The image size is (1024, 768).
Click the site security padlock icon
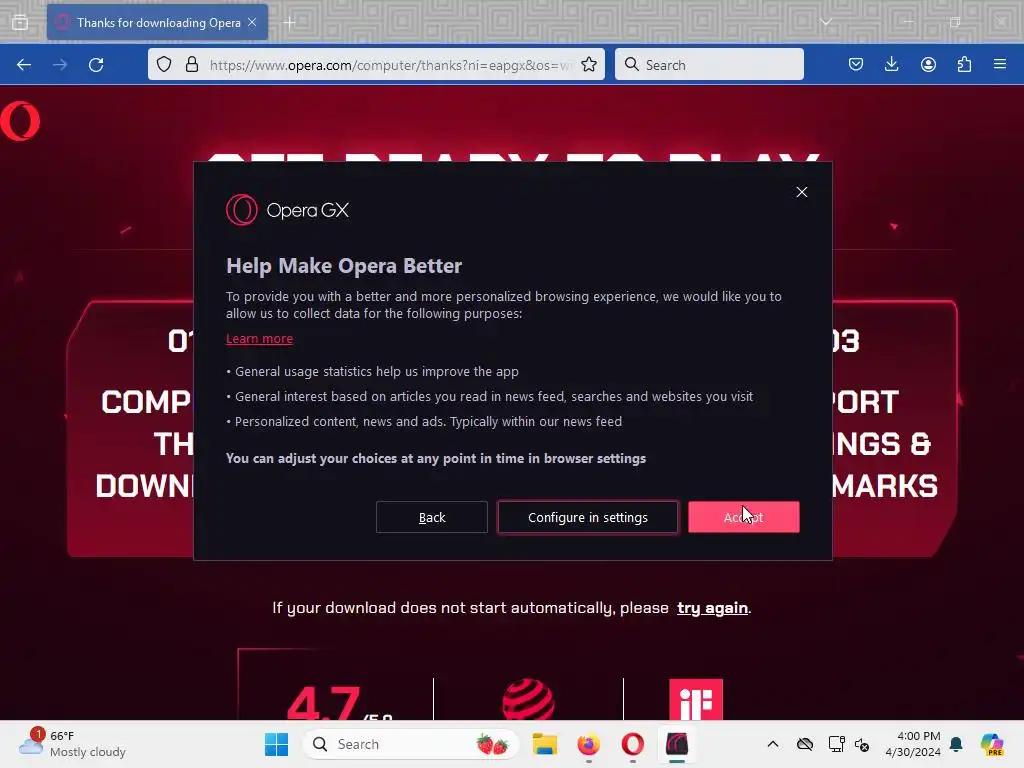tap(191, 65)
